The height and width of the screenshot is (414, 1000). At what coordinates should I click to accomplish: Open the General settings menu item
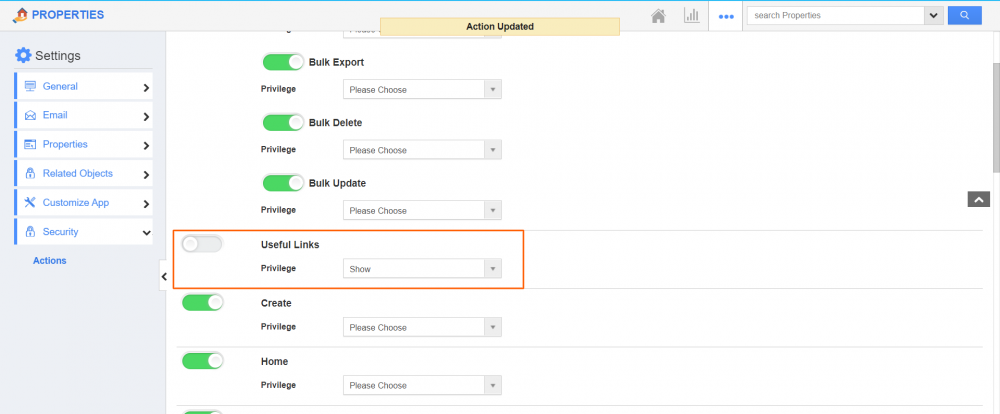pos(83,87)
